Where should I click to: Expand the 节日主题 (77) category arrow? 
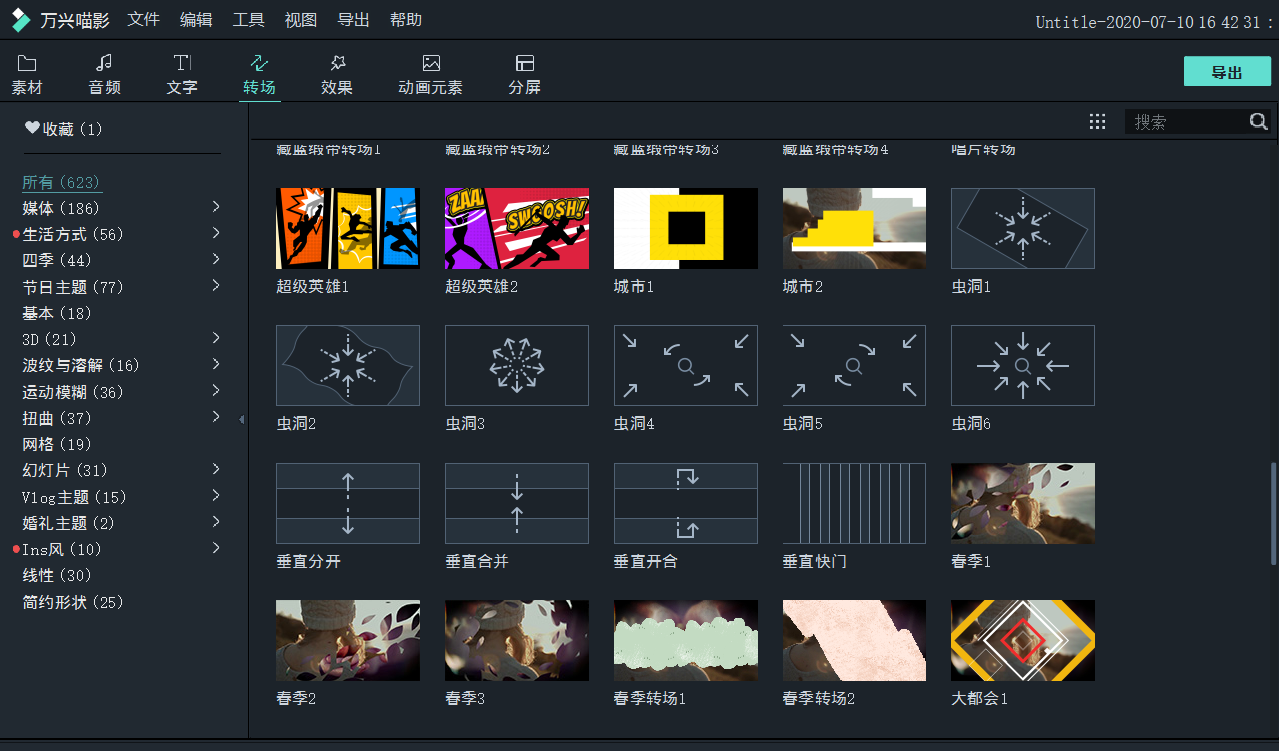216,286
